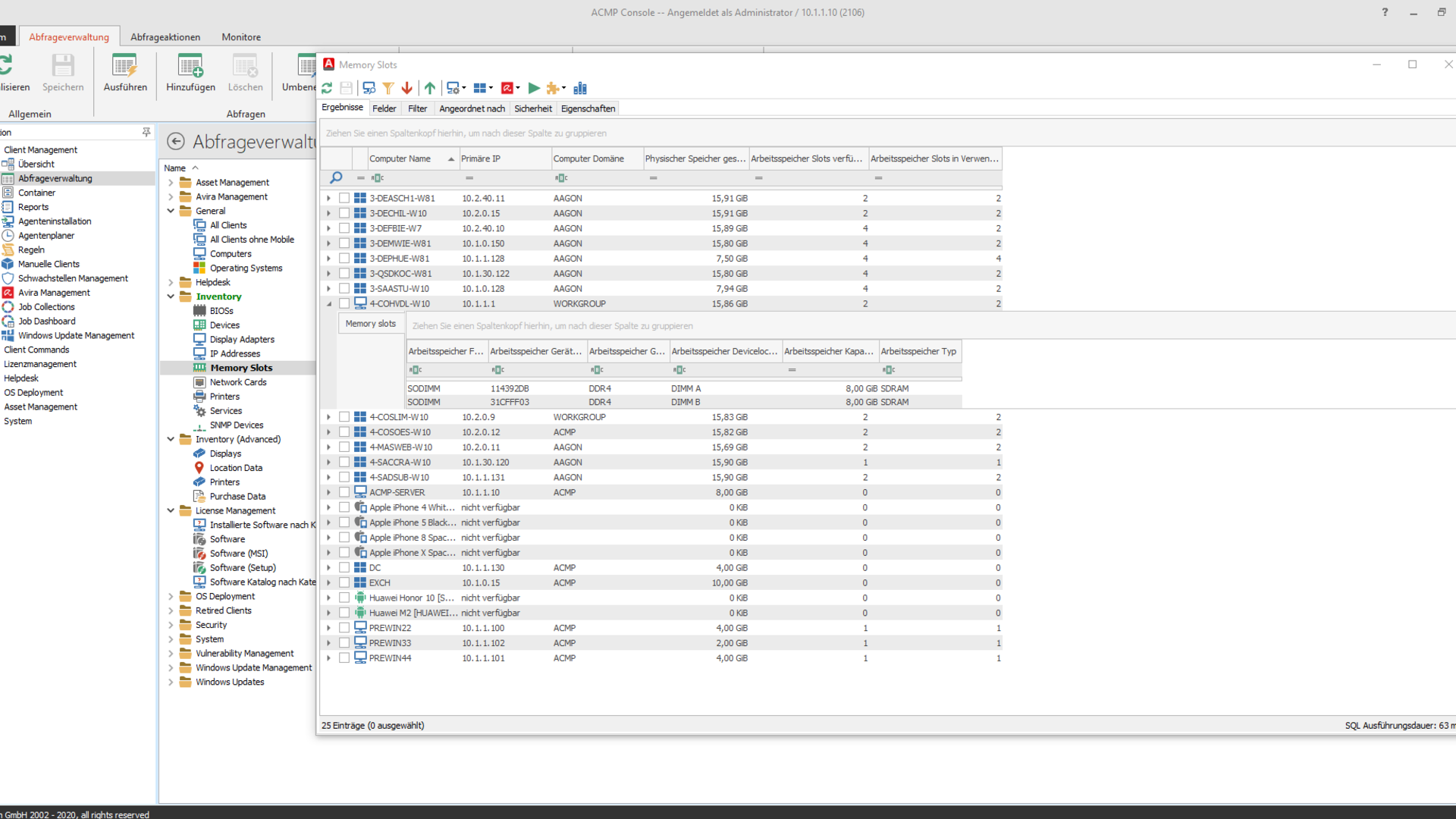1456x819 pixels.
Task: Open the Avira icon dropdown arrow
Action: pyautogui.click(x=518, y=89)
